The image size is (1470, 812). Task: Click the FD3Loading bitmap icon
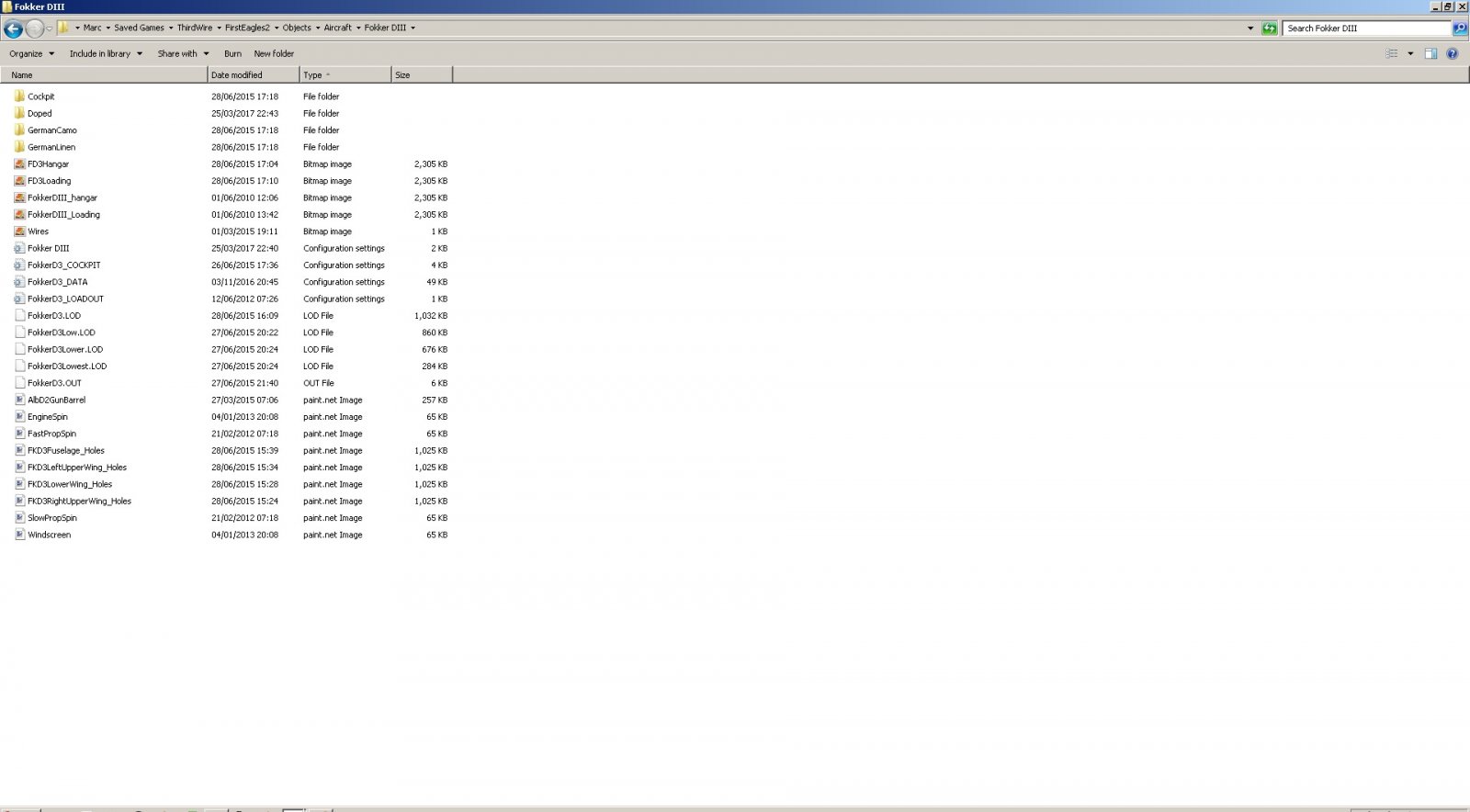coord(19,181)
